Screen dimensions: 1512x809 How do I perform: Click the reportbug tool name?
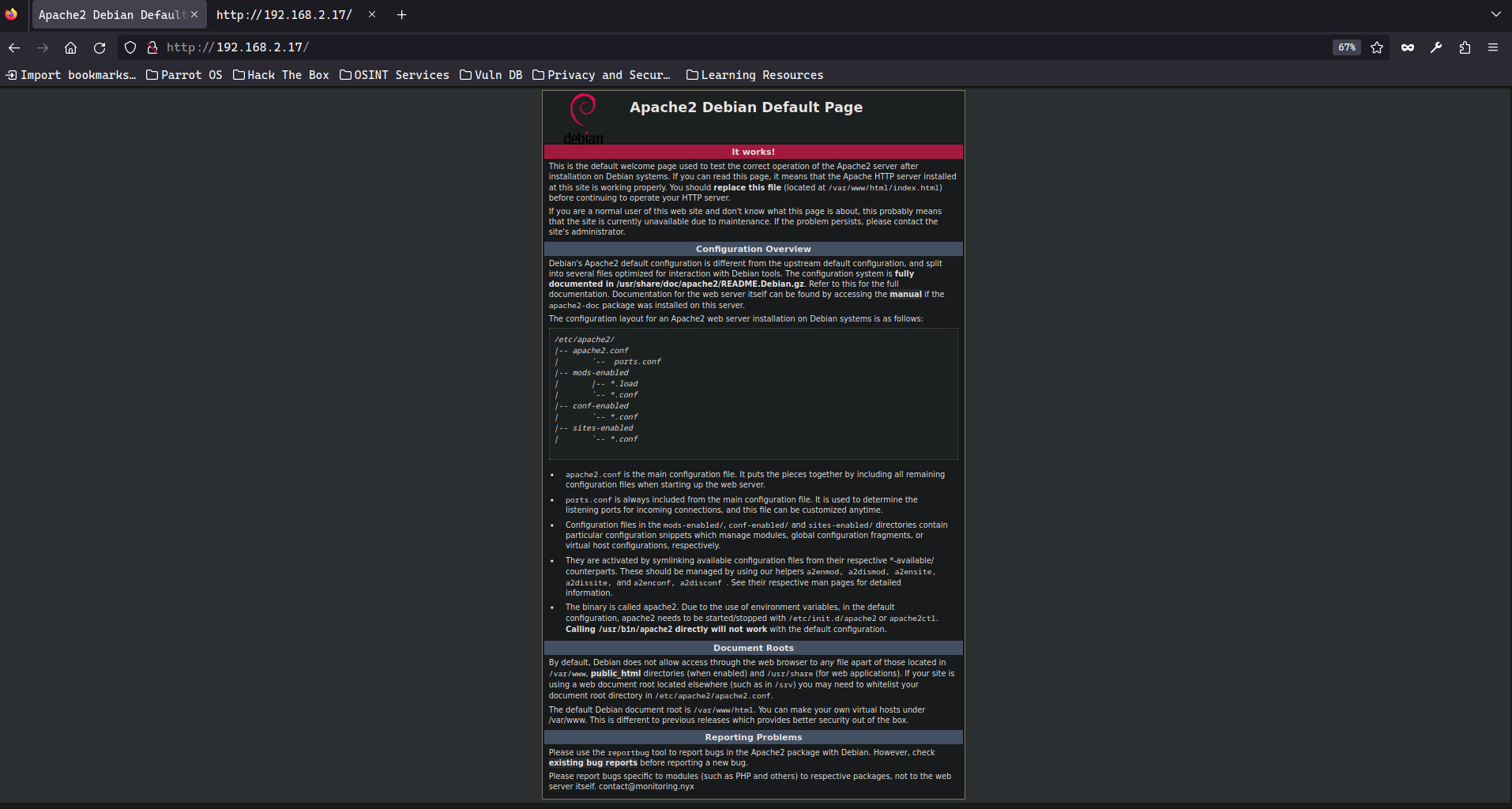click(x=628, y=753)
